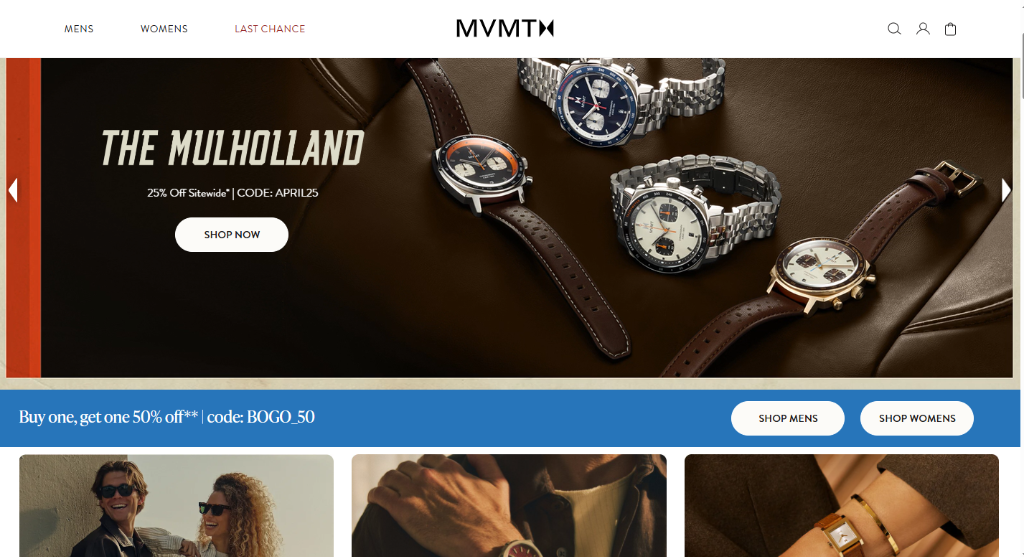Open the man's wristwatch thumbnail
This screenshot has height=557, width=1024.
[x=509, y=506]
